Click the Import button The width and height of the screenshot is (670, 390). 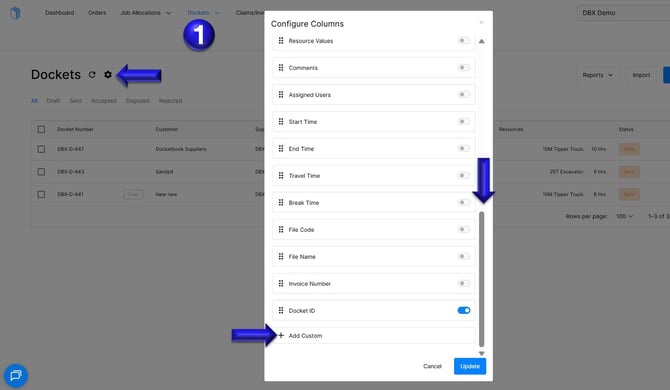(641, 75)
